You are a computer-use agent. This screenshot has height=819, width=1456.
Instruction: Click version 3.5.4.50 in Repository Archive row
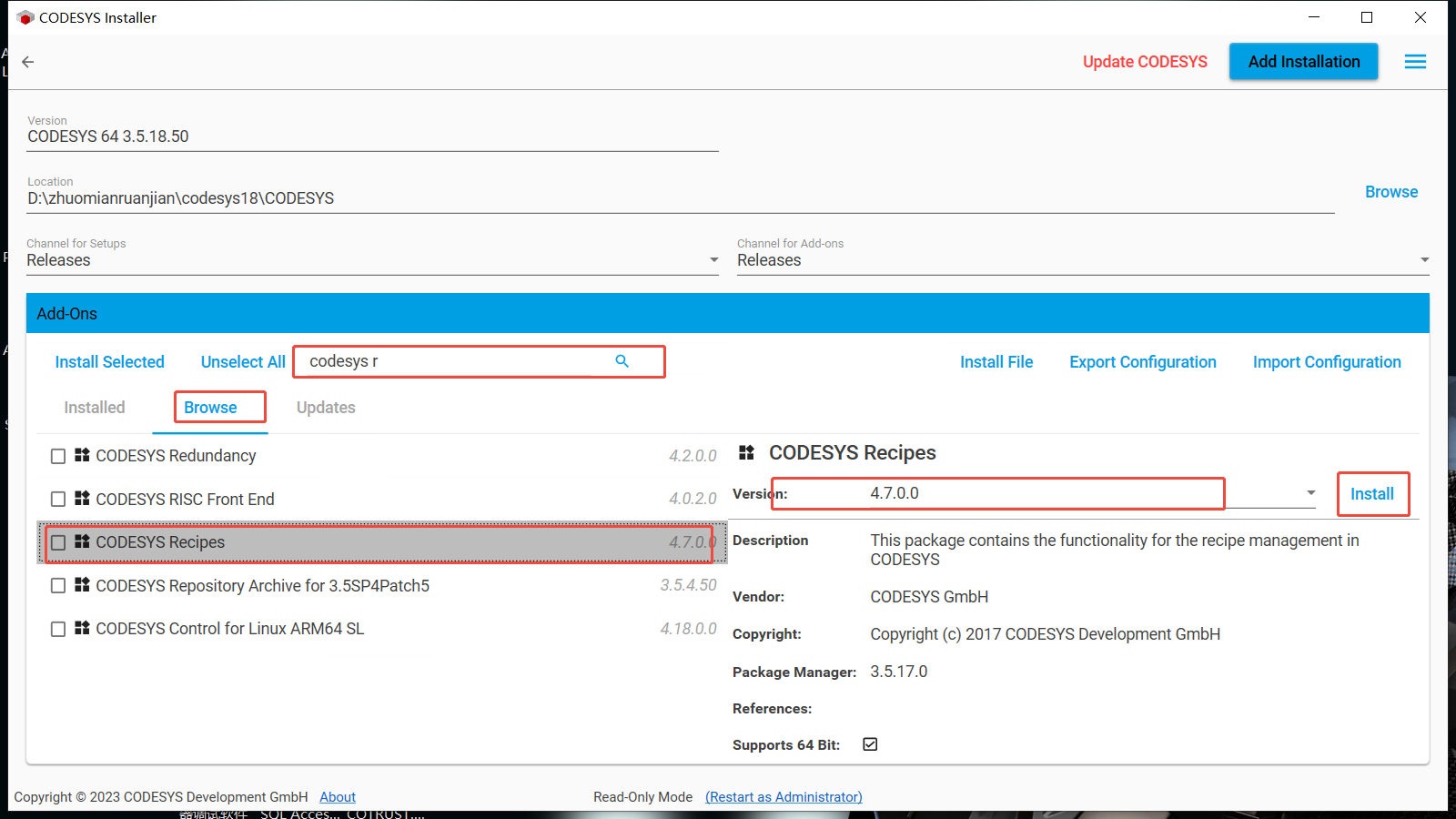coord(689,585)
